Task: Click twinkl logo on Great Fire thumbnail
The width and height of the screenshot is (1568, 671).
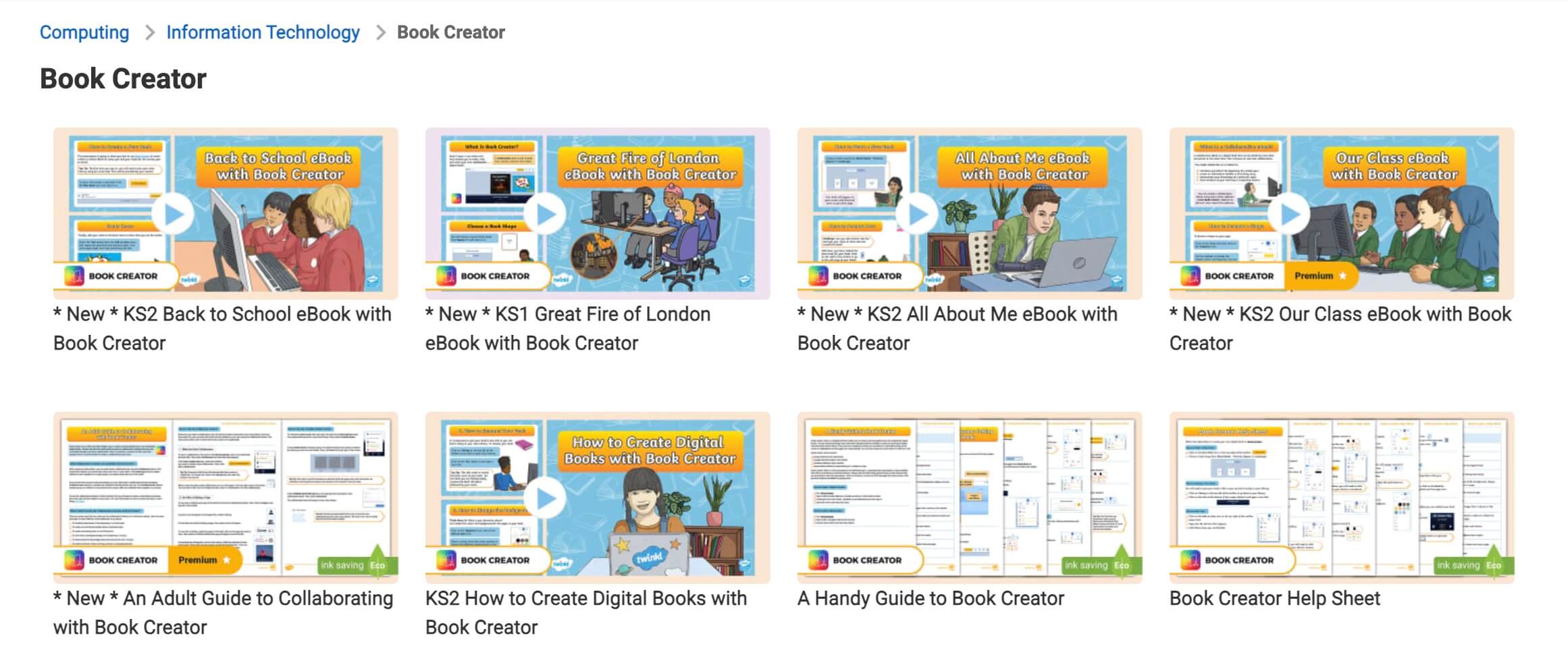Action: [x=562, y=279]
